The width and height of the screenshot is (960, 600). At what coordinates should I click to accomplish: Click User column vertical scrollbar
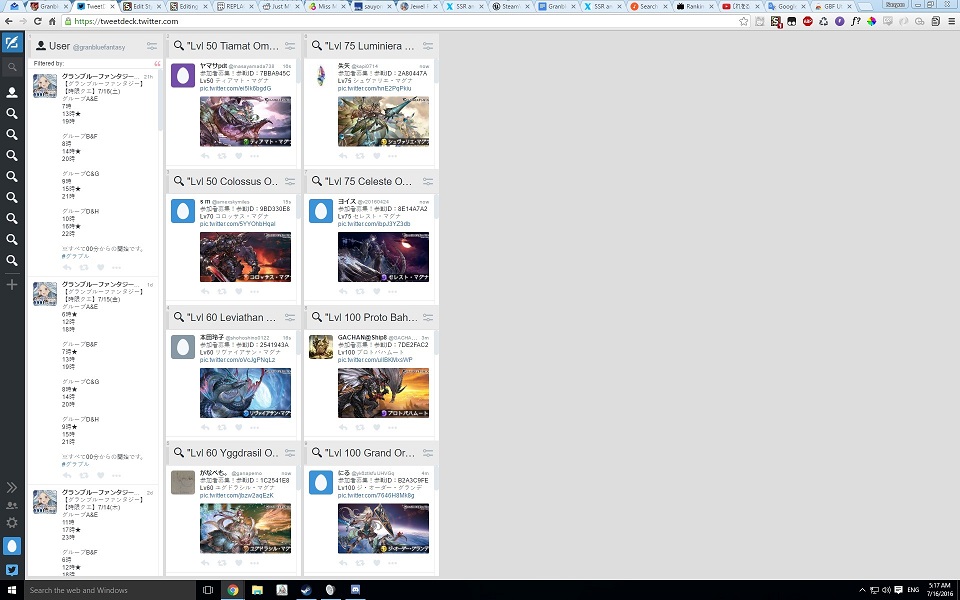coord(160,100)
